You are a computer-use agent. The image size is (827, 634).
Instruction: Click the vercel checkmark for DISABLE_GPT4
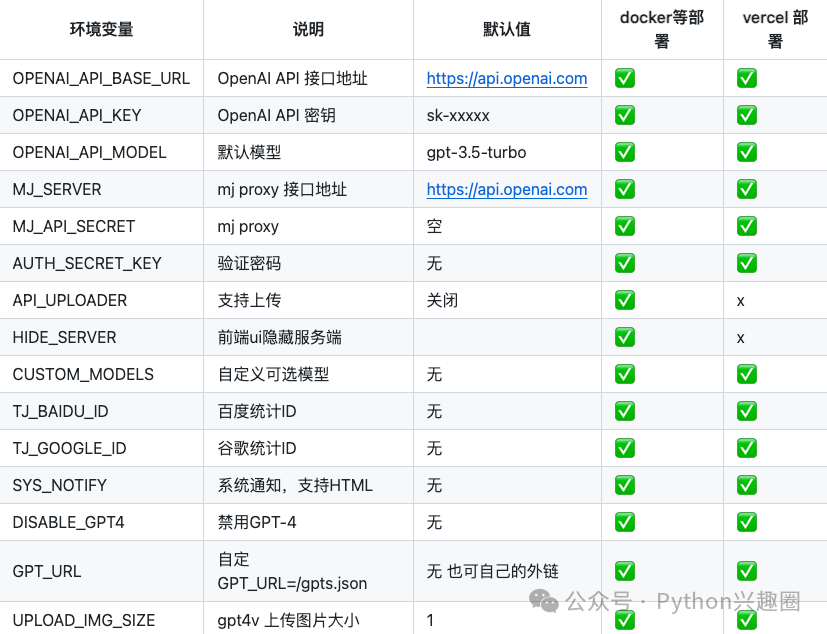point(746,522)
